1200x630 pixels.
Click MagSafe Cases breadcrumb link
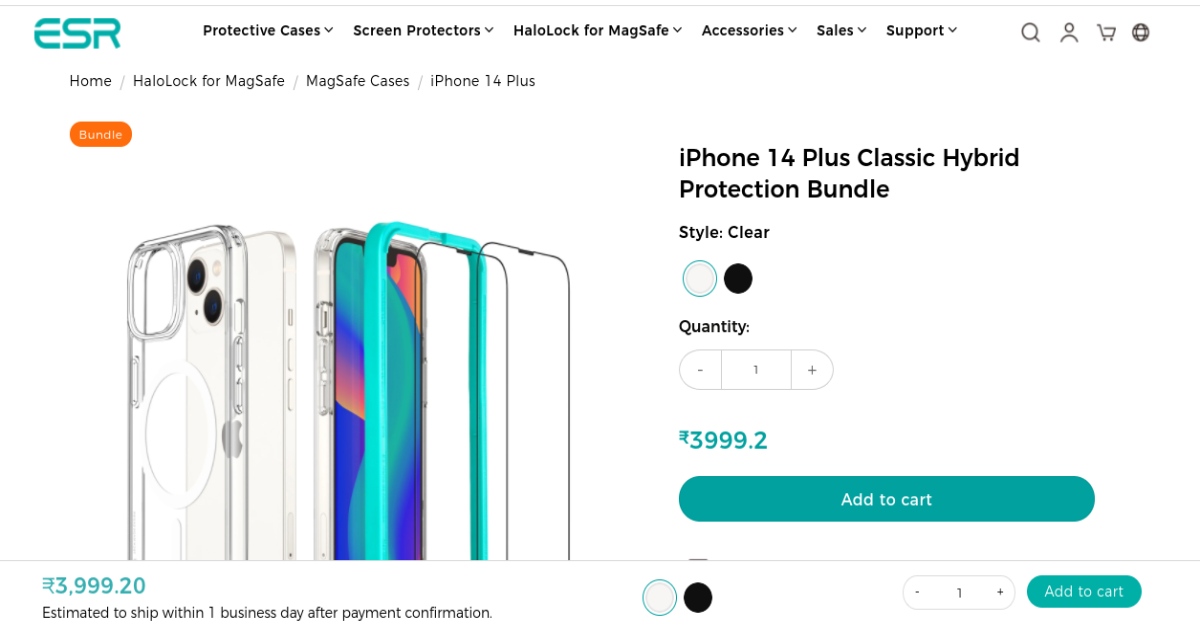click(357, 81)
